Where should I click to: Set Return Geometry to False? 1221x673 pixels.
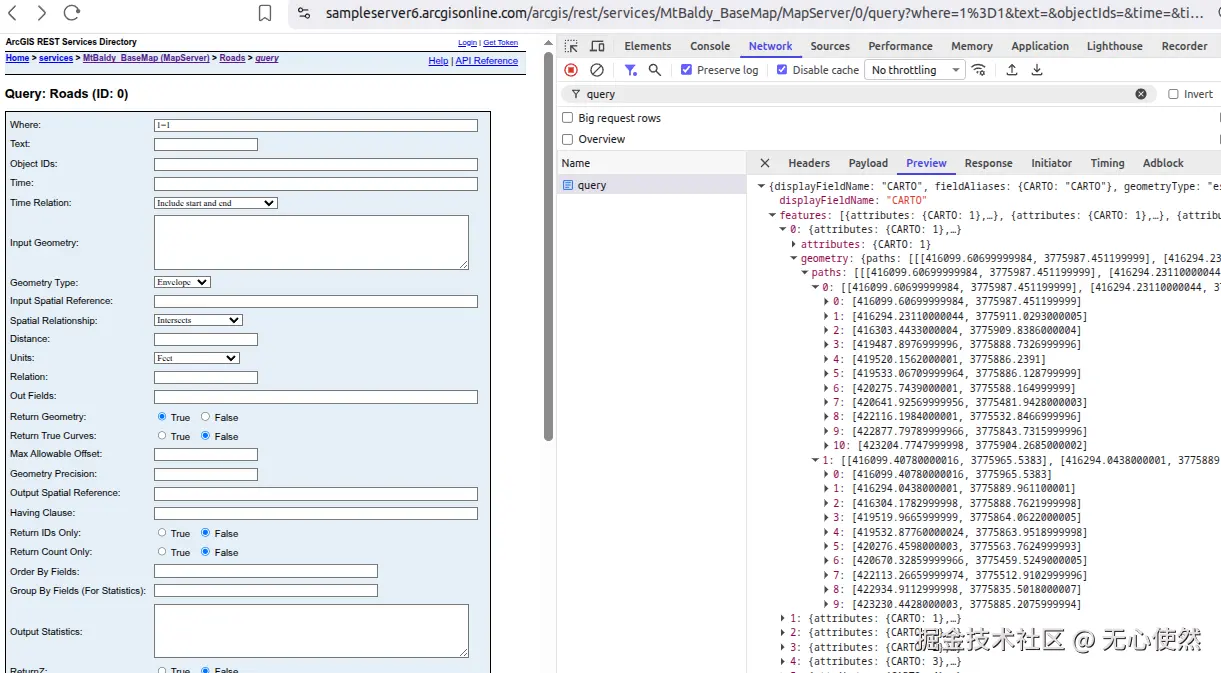(x=206, y=417)
